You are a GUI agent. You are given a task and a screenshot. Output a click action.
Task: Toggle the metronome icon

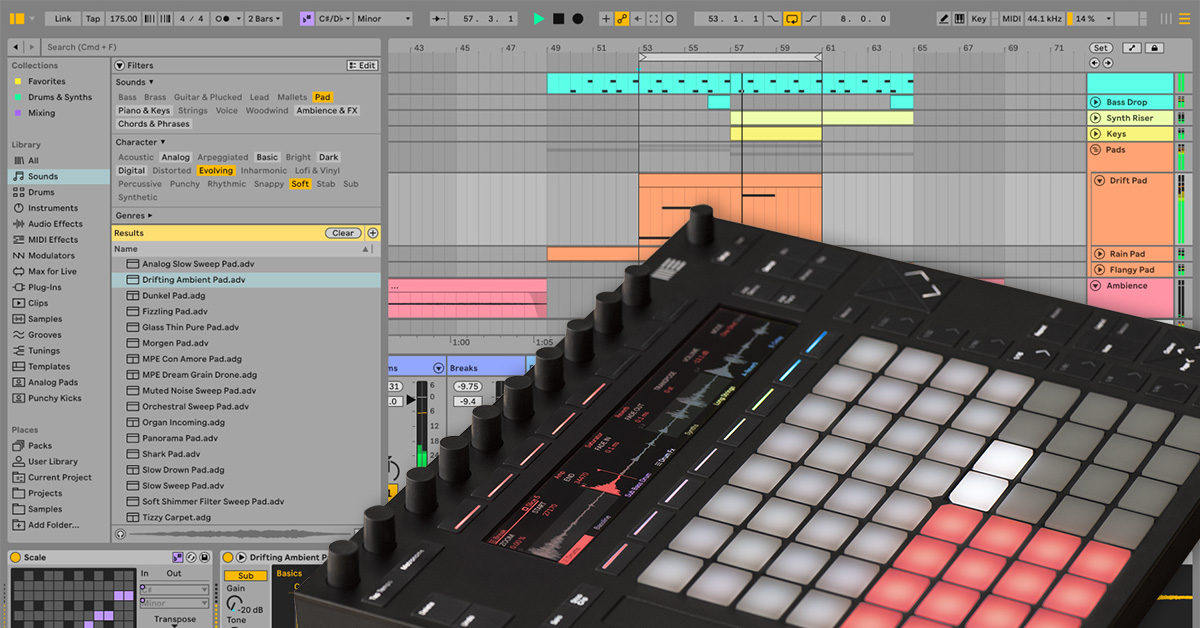(x=225, y=18)
